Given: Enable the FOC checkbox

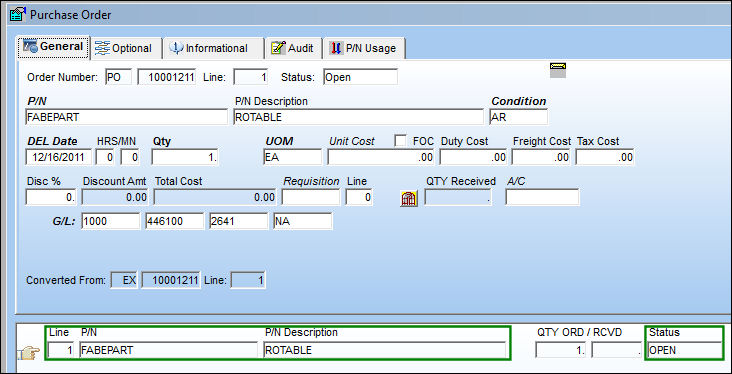Looking at the screenshot, I should click(x=400, y=141).
